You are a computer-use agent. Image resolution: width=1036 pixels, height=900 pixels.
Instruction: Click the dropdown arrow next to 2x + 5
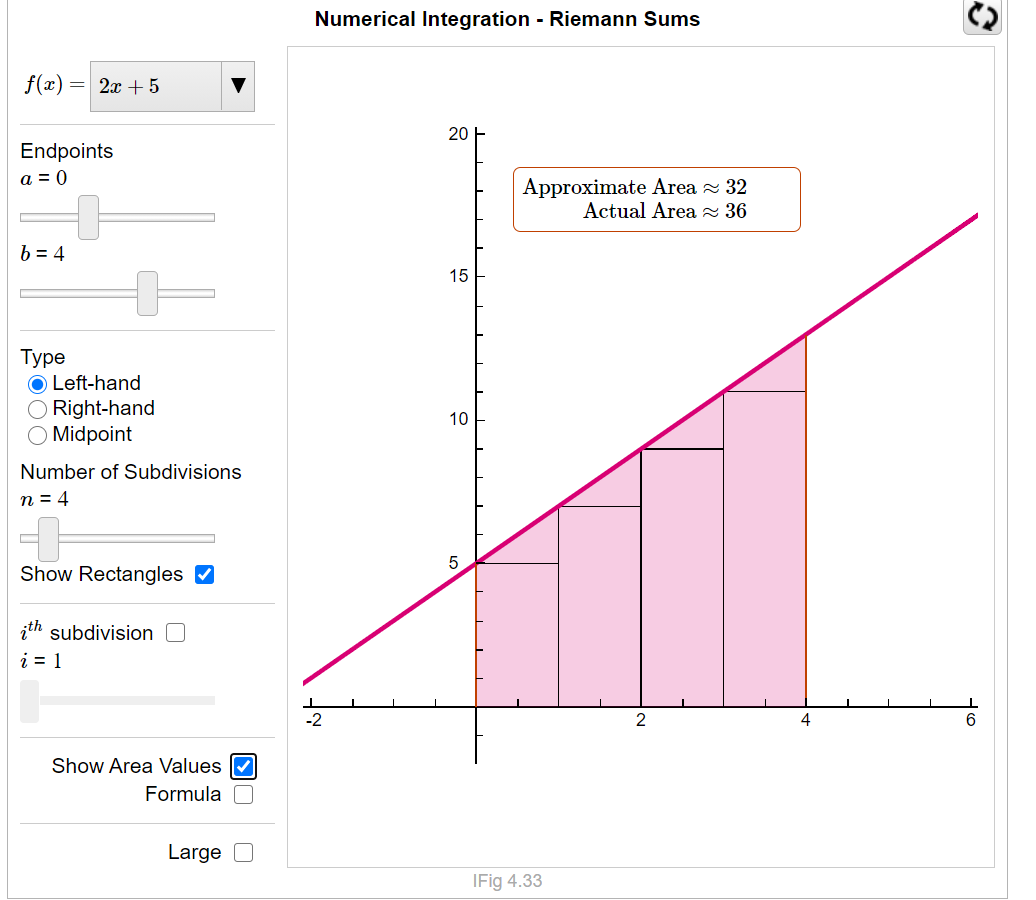point(238,87)
